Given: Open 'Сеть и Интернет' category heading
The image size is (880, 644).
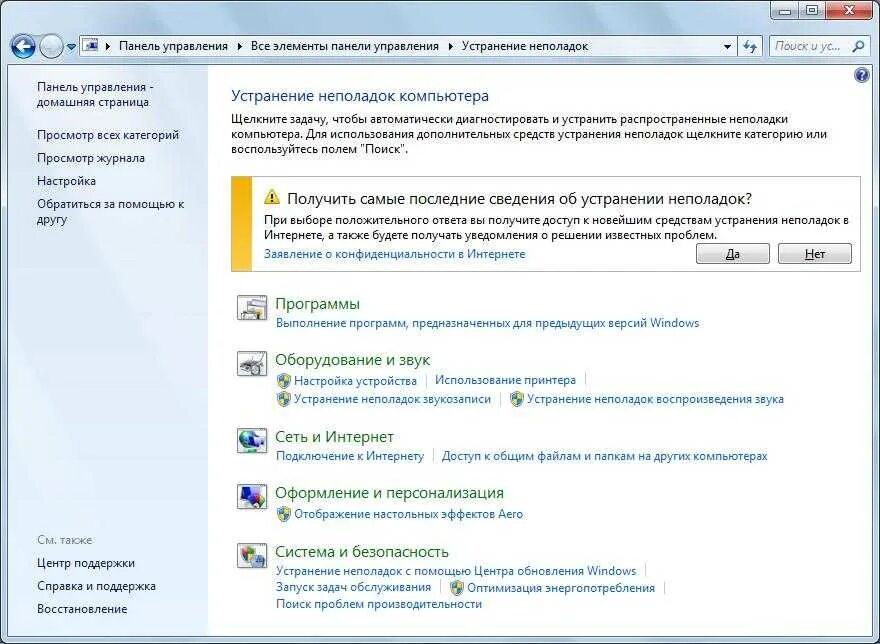Looking at the screenshot, I should pos(334,437).
